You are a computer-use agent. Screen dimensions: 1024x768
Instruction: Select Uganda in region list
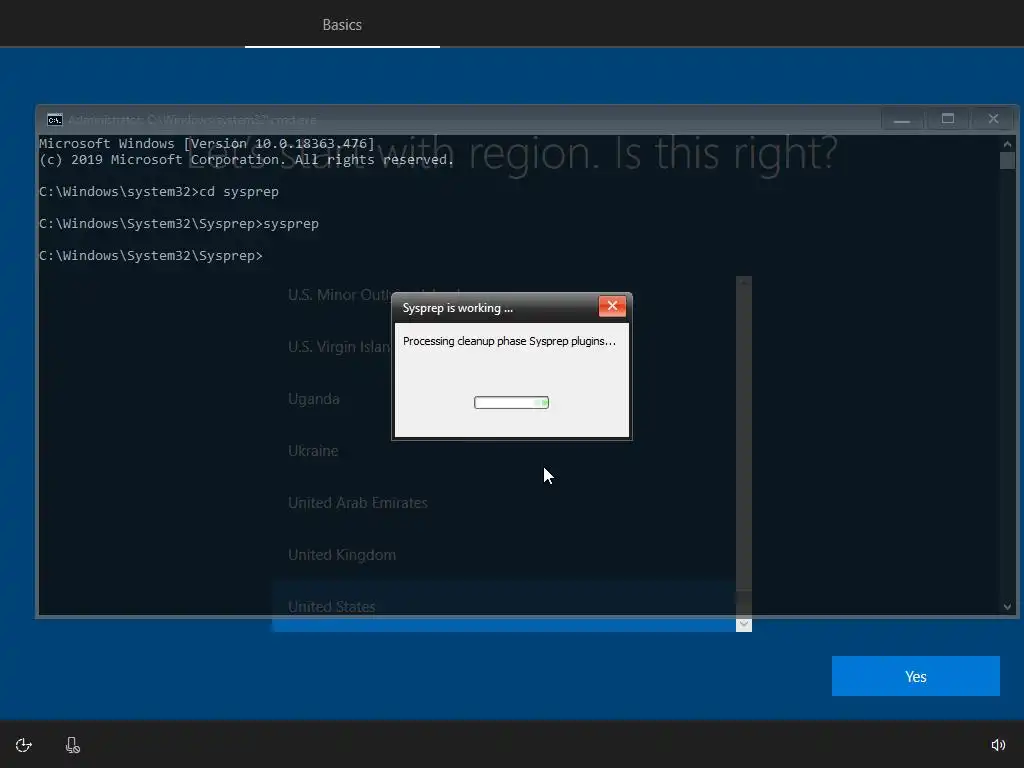pos(504,398)
